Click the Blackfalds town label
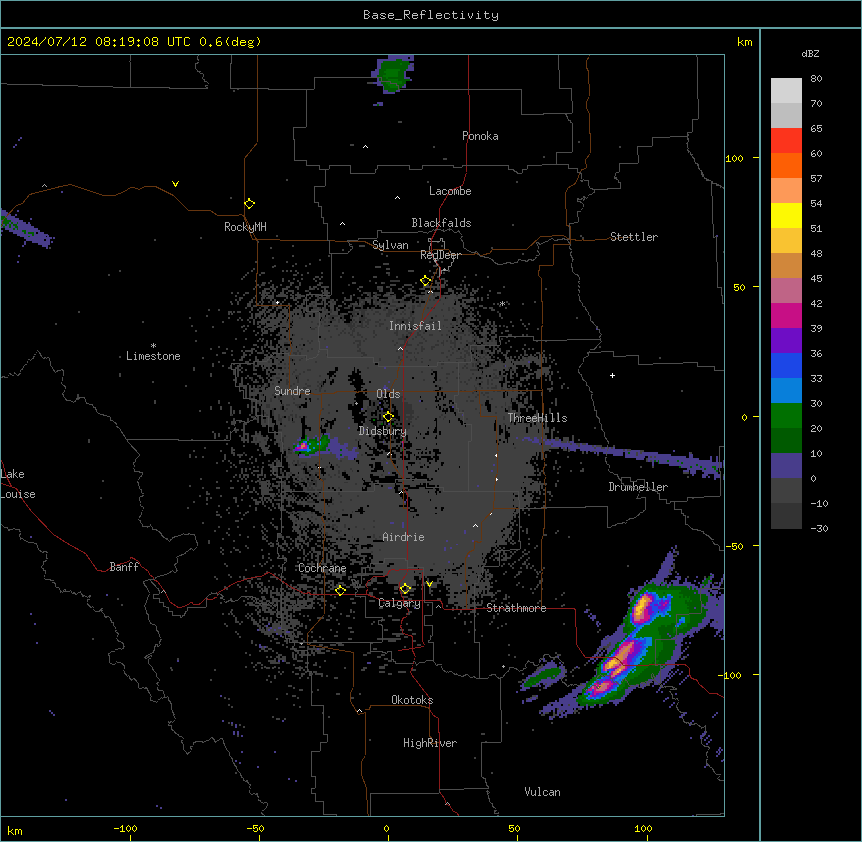 (441, 223)
